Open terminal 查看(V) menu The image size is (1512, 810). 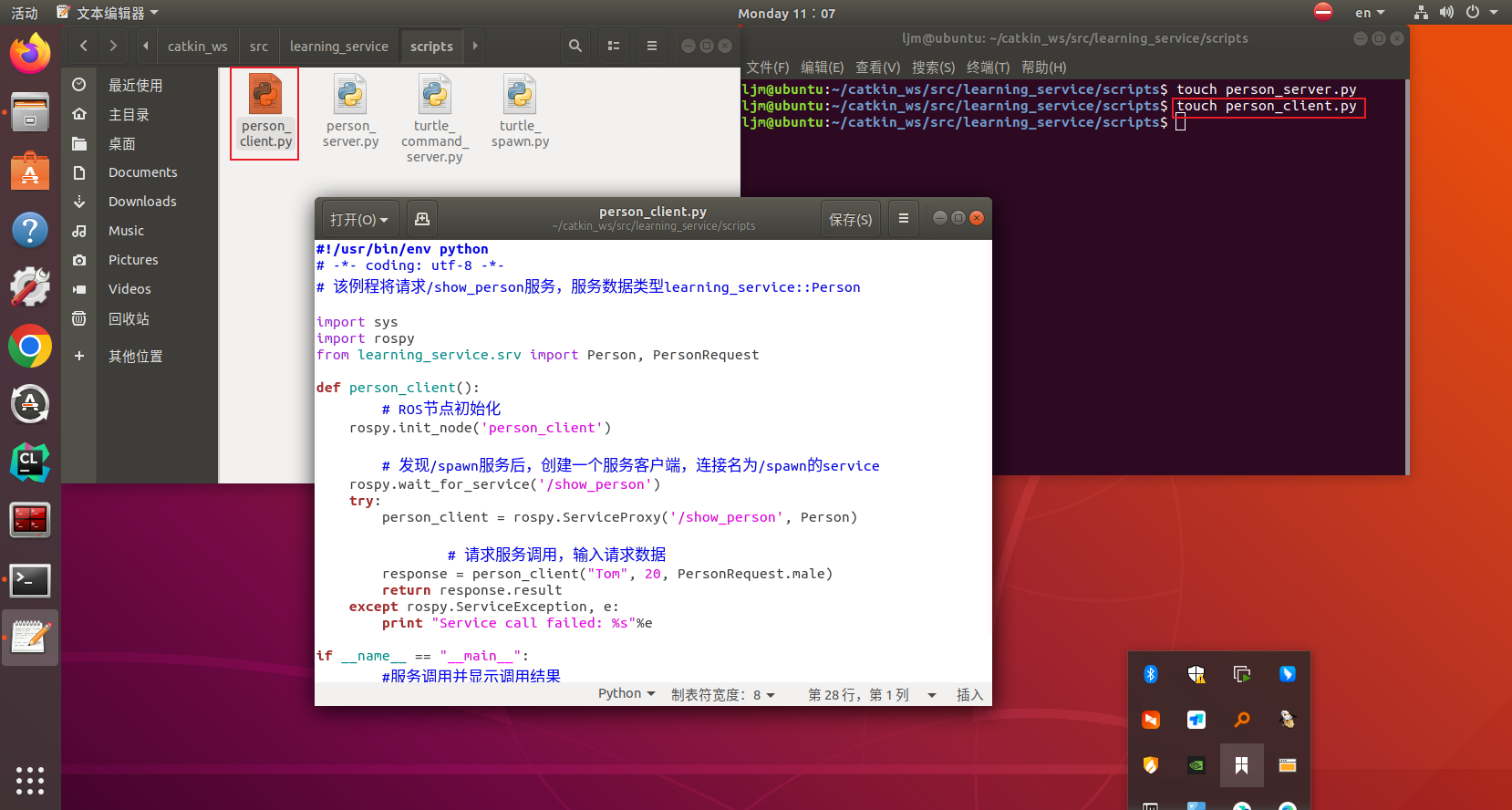(x=878, y=67)
